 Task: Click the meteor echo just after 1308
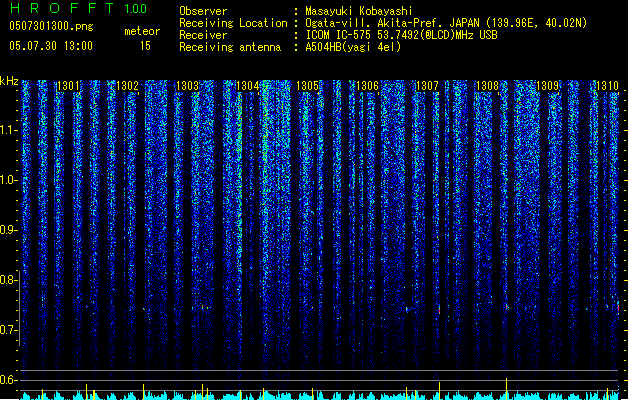pos(507,307)
